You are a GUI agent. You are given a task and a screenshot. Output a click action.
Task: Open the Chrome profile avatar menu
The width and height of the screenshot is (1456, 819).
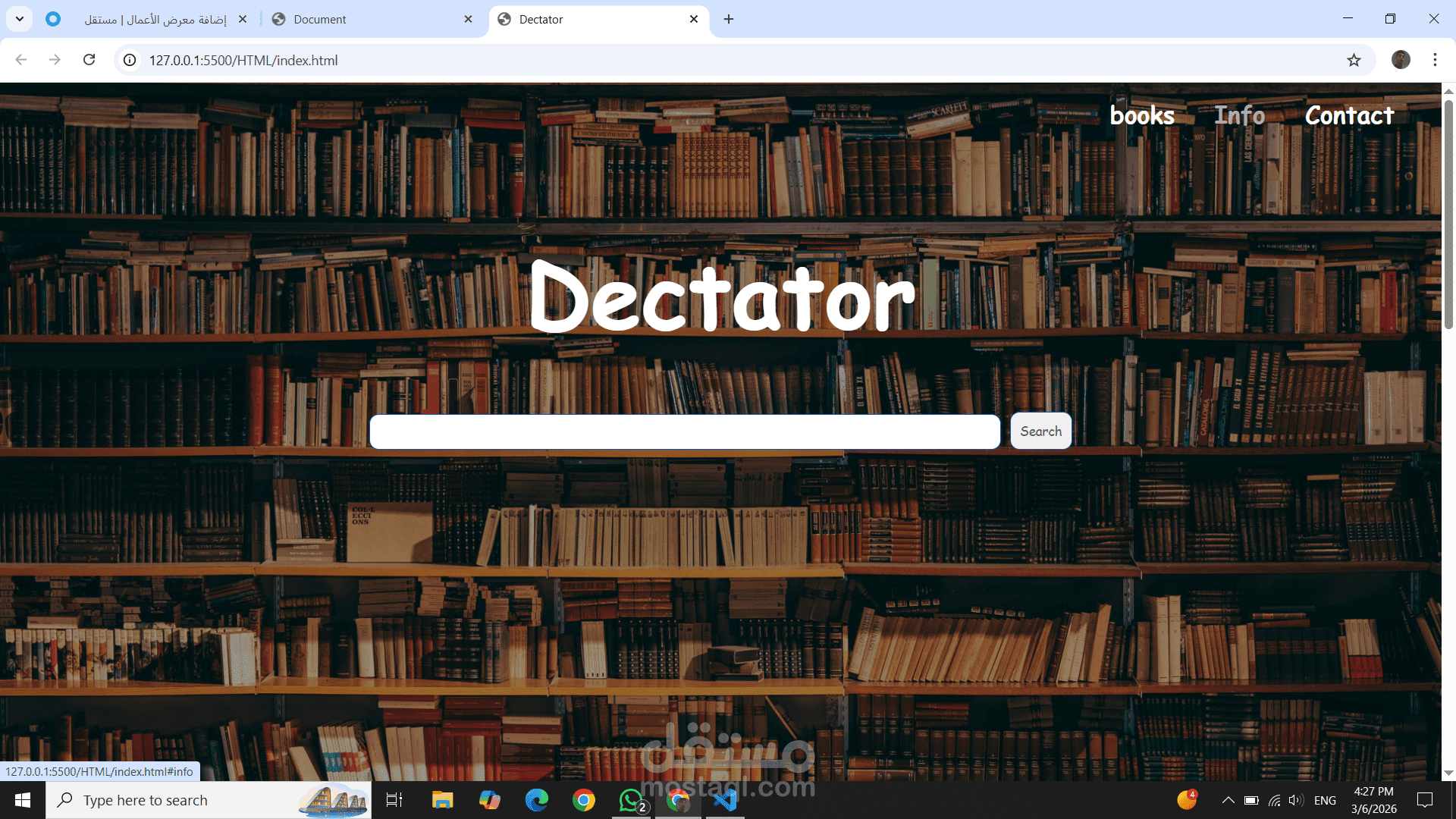pos(1401,60)
